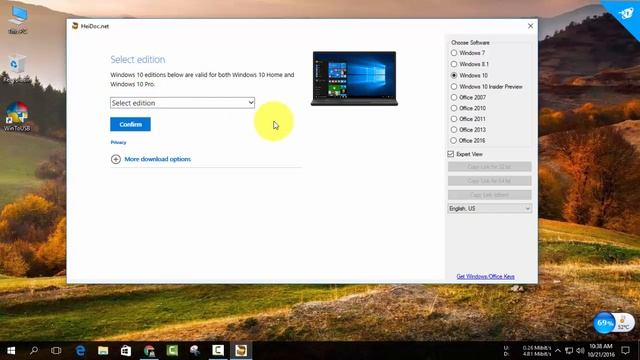This screenshot has height=360, width=640.
Task: Click blue corner ribbon badge icon
Action: pos(625,13)
